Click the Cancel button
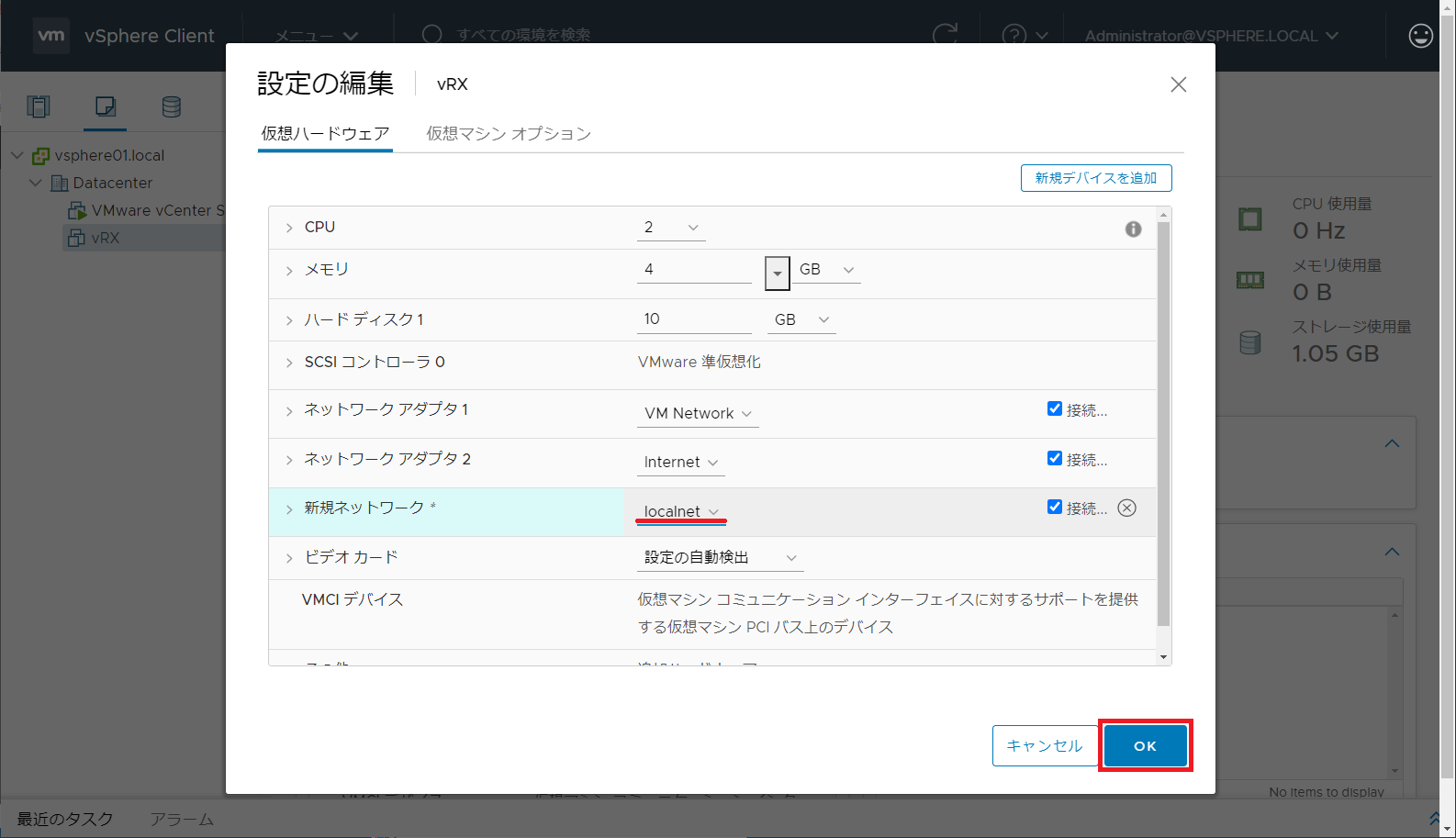The height and width of the screenshot is (838, 1456). click(x=1045, y=745)
